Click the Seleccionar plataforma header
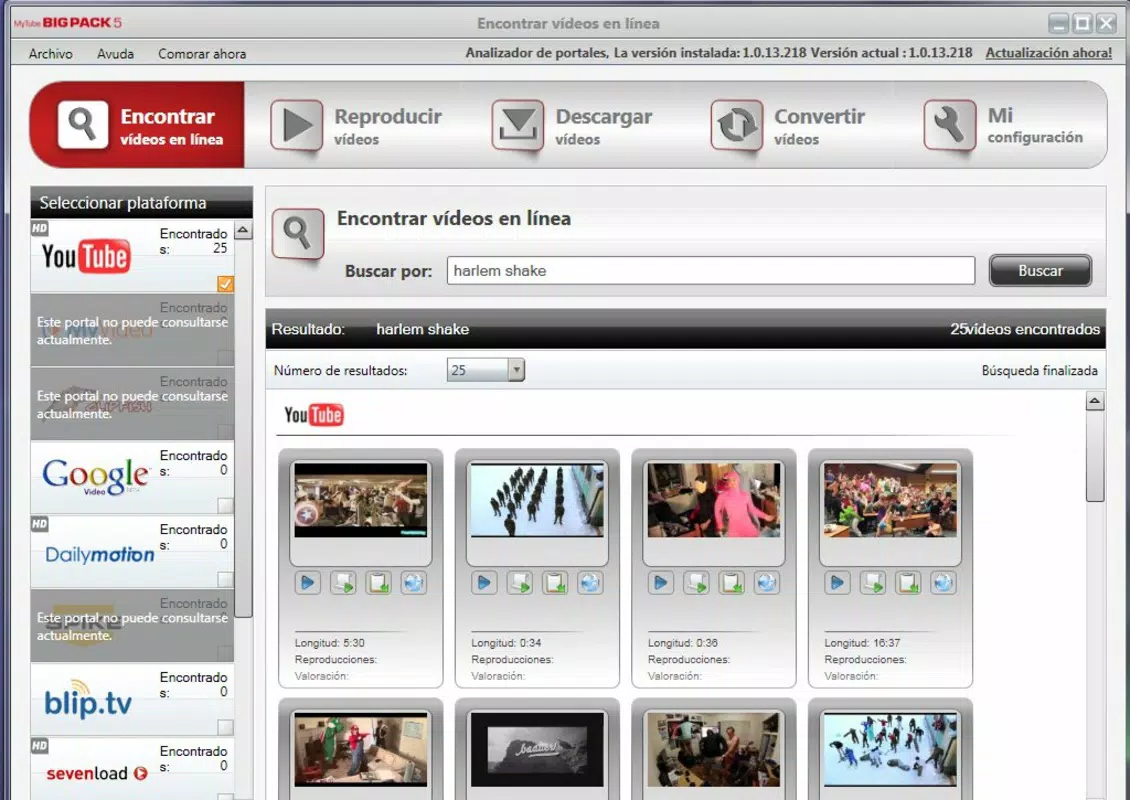The image size is (1130, 800). [x=141, y=203]
